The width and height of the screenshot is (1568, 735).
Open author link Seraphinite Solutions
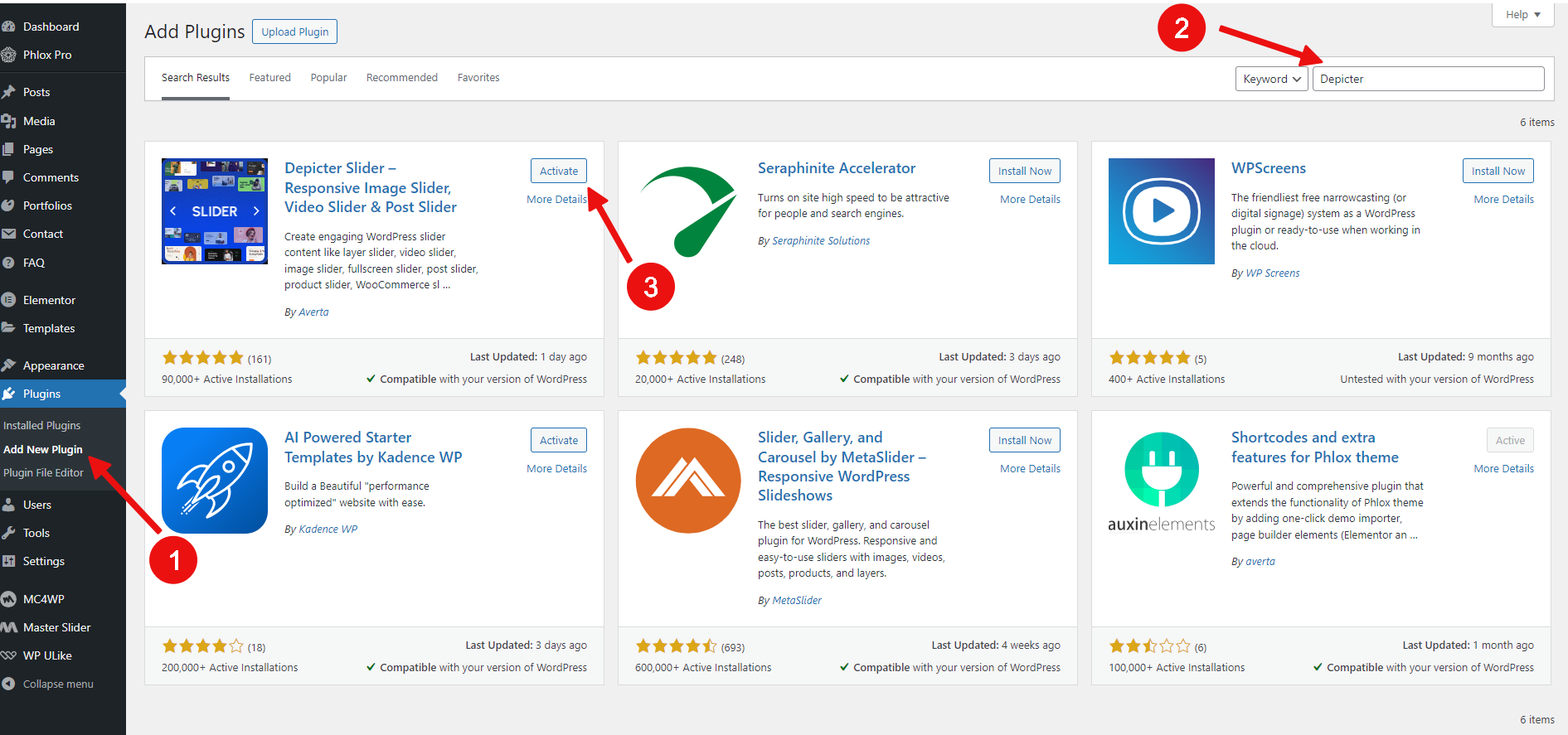point(821,241)
